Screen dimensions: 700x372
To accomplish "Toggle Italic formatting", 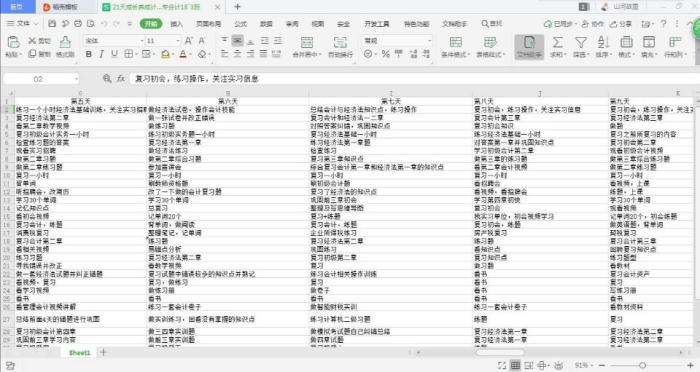I will (101, 54).
